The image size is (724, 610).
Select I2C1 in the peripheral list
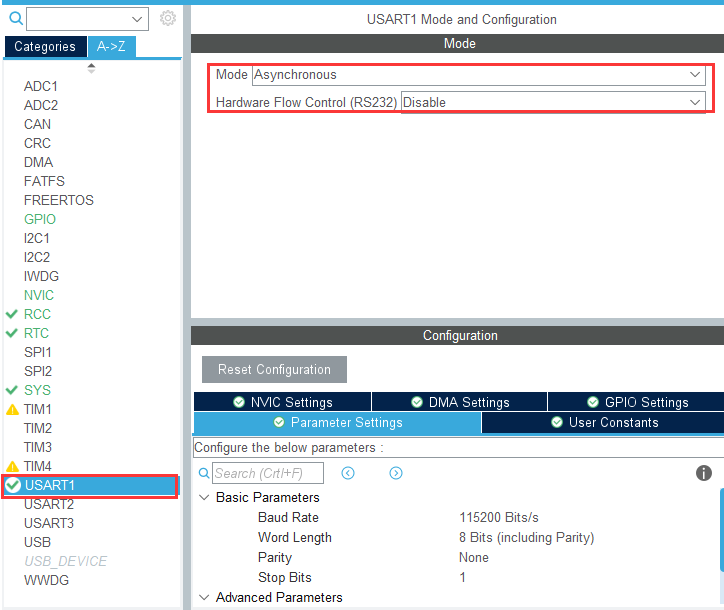coord(36,238)
